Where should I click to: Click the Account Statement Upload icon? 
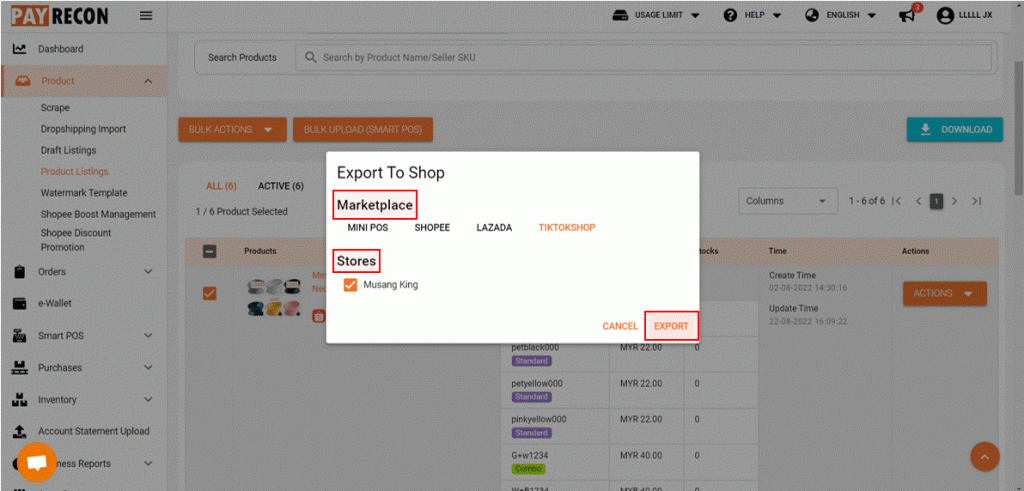pyautogui.click(x=20, y=432)
